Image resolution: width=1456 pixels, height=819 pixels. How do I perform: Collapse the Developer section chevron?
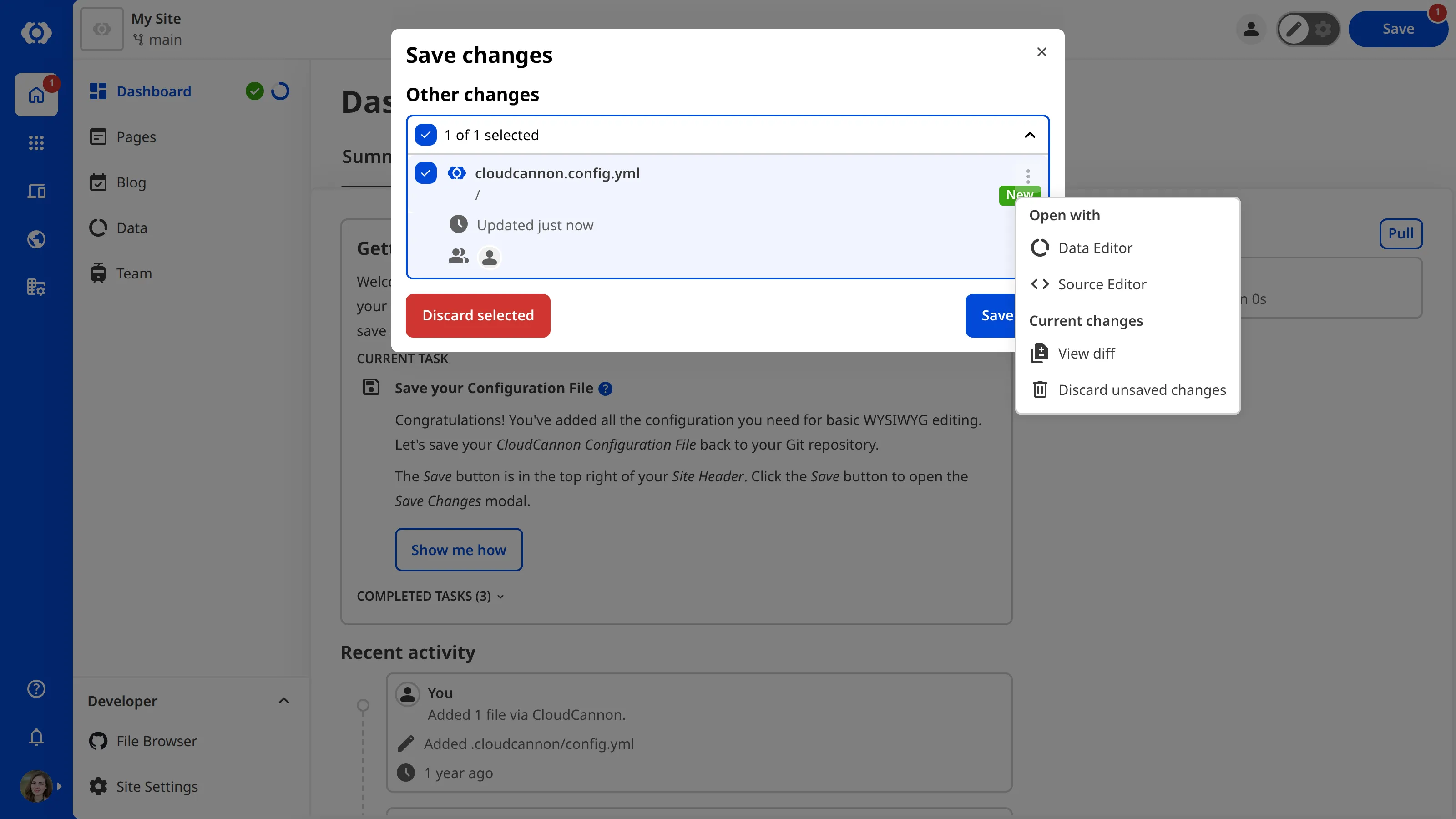(x=284, y=701)
